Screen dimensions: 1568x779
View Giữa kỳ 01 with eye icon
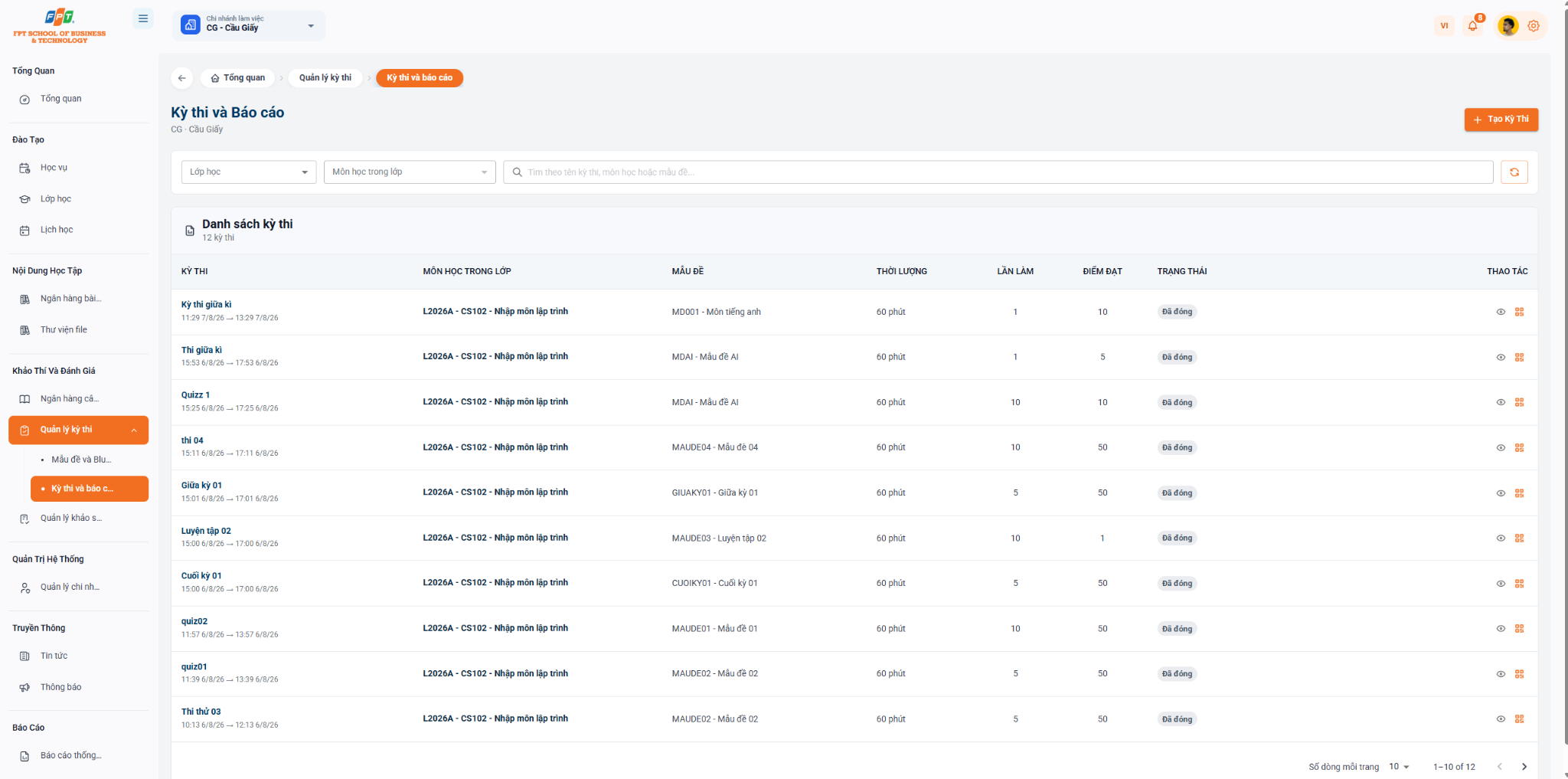(x=1501, y=493)
